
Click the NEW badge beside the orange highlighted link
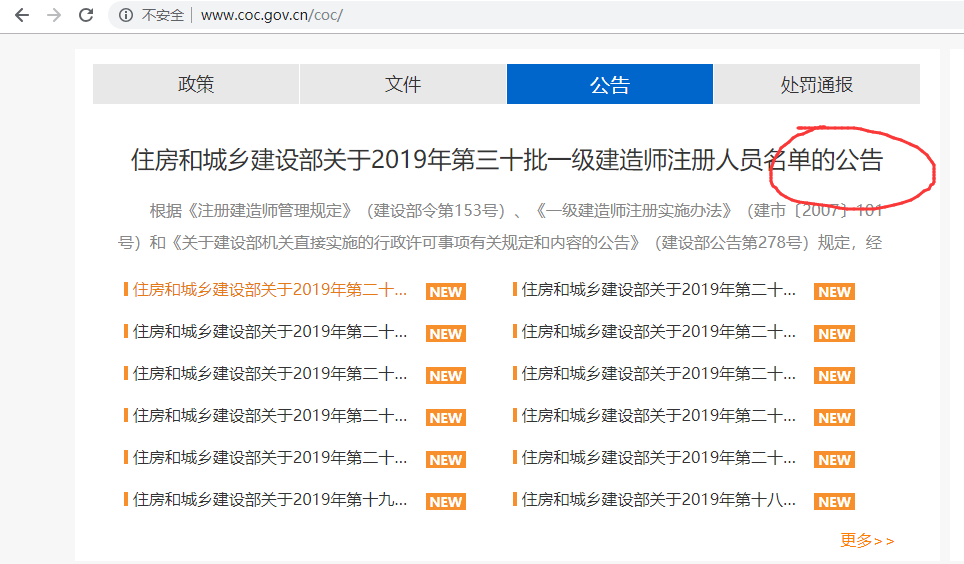[446, 292]
